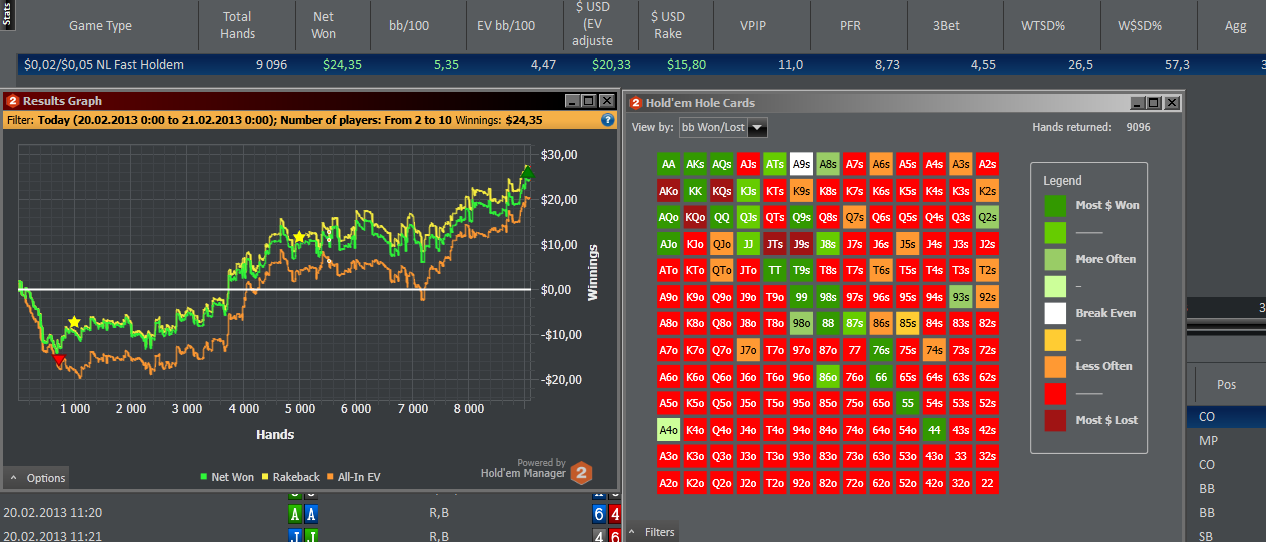Viewport: 1266px width, 542px height.
Task: Click the yellow star near 5 000 hands
Action: (299, 237)
